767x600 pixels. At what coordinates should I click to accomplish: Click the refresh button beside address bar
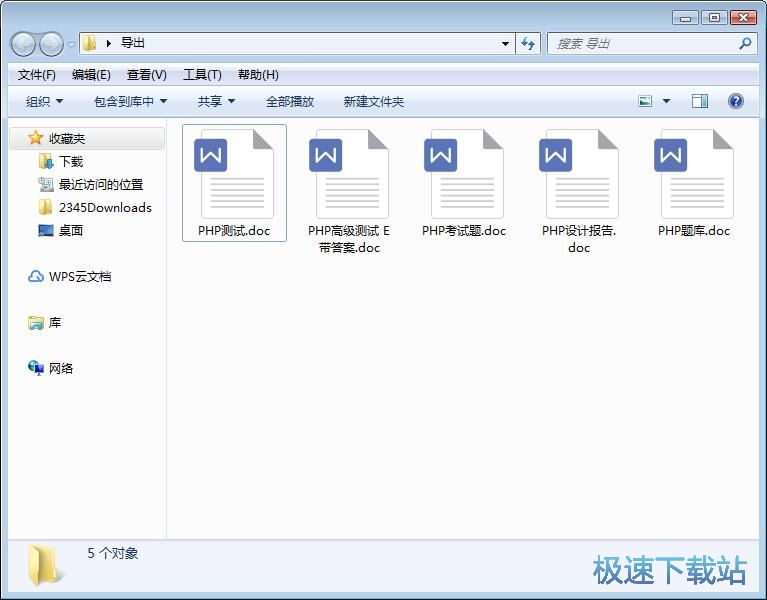point(528,44)
